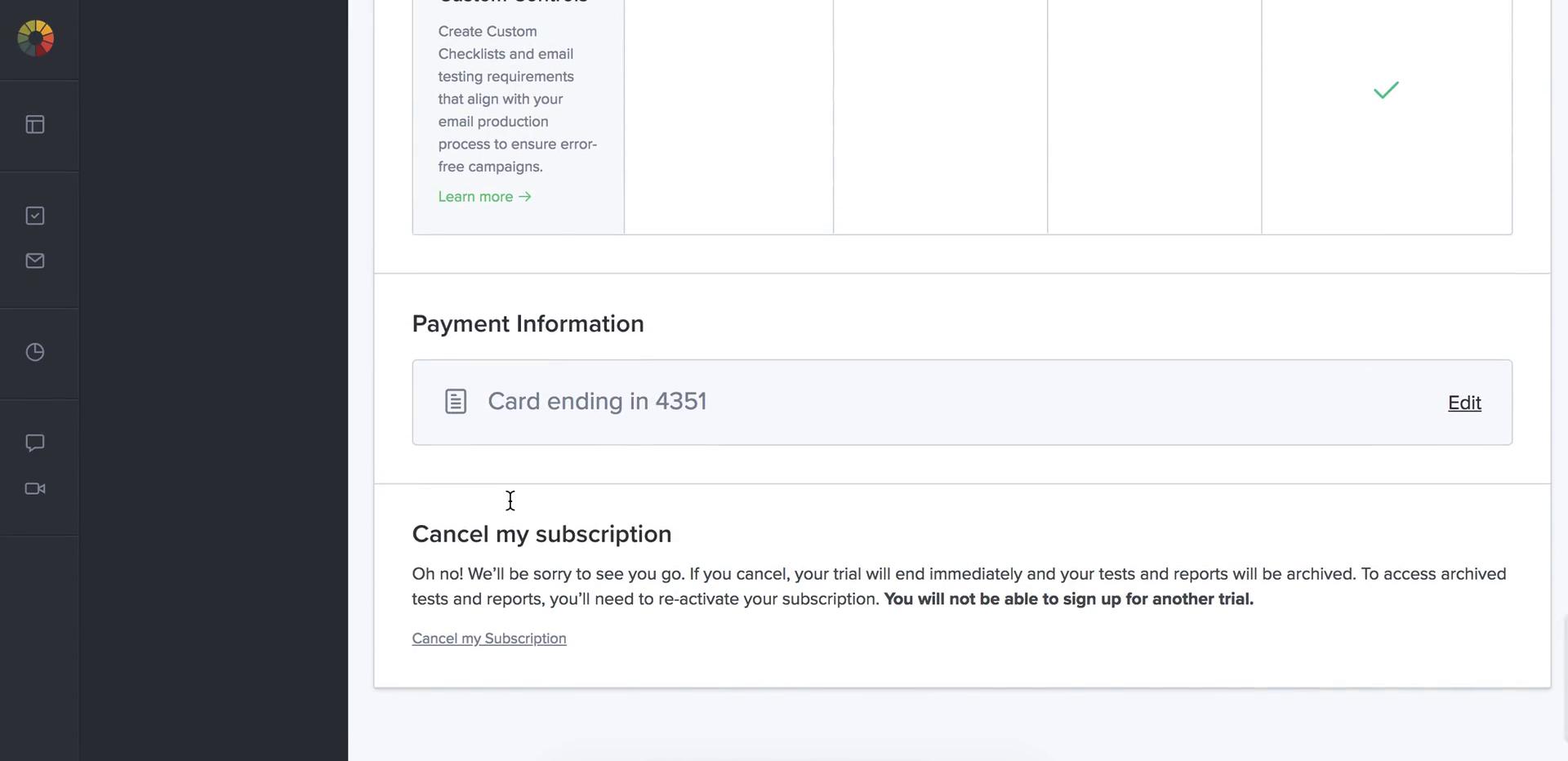This screenshot has height=761, width=1568.
Task: Launch the video camera sidebar icon
Action: pyautogui.click(x=34, y=488)
